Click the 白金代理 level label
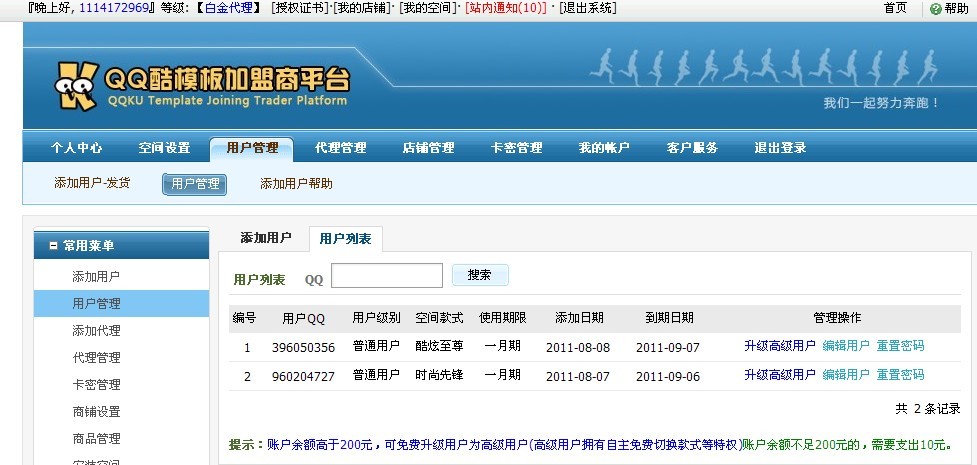This screenshot has height=465, width=977. pos(229,8)
